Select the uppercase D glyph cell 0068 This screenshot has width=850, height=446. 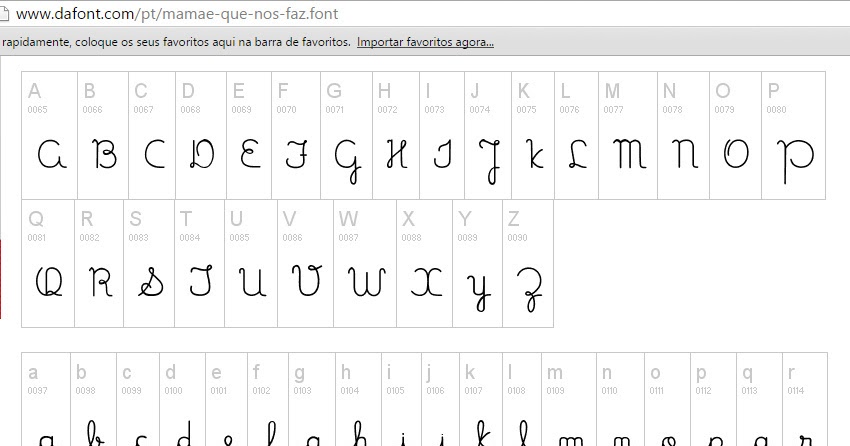(201, 135)
